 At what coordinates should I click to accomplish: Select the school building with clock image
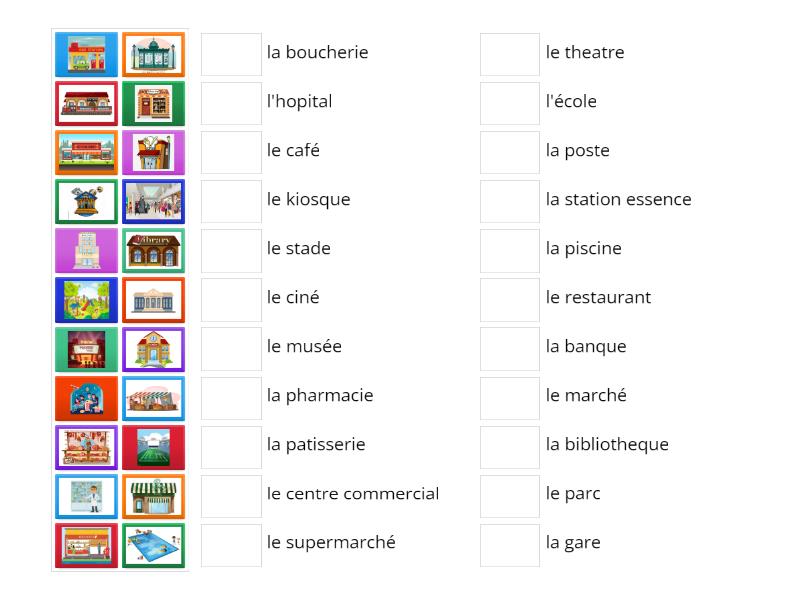[153, 348]
